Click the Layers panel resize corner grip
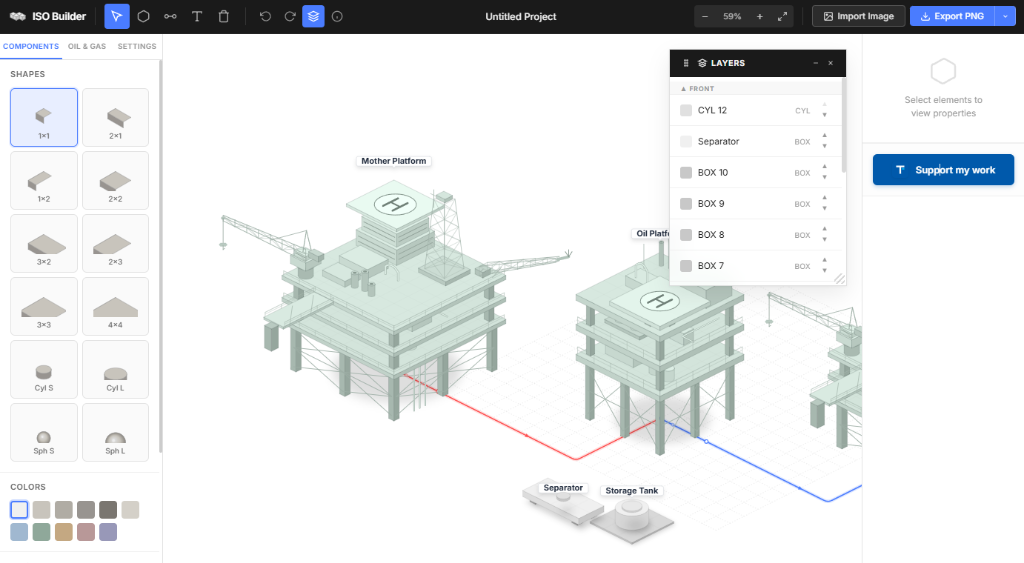The image size is (1024, 563). click(x=840, y=278)
